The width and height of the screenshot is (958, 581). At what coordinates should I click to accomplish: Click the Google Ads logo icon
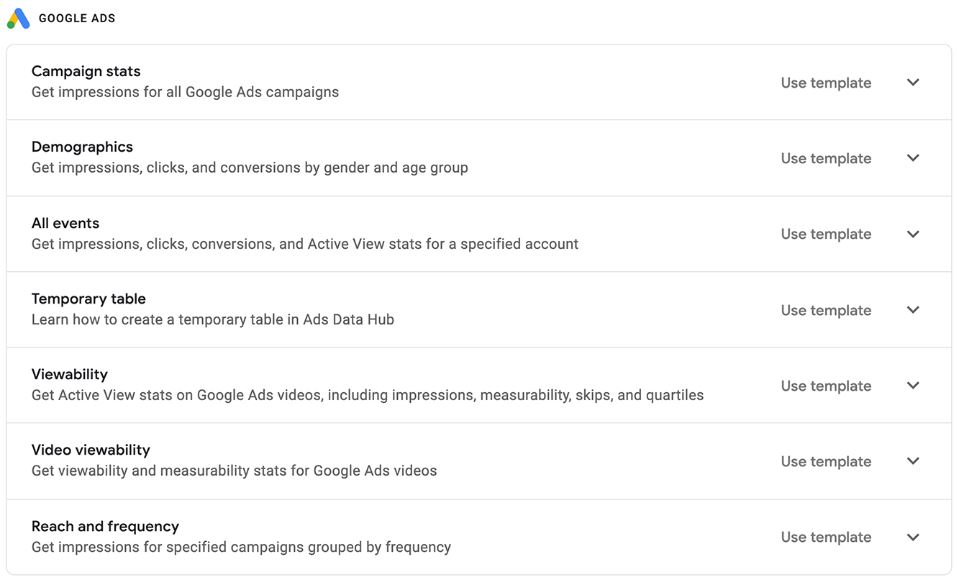click(18, 18)
